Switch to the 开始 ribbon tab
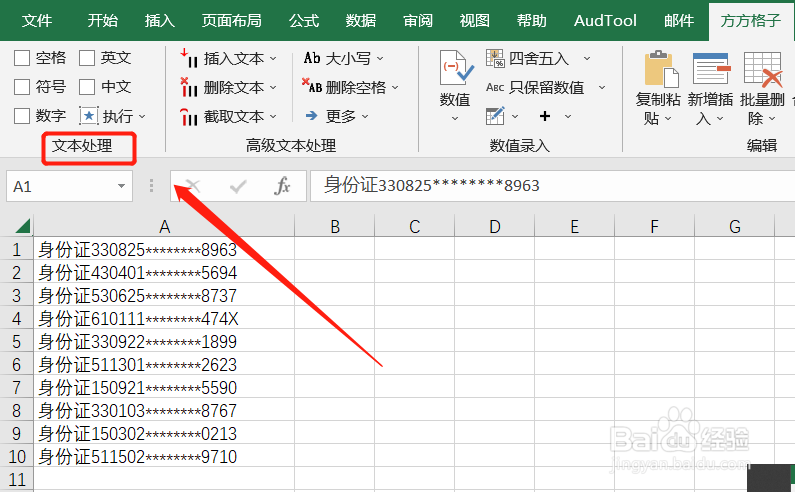 click(102, 21)
